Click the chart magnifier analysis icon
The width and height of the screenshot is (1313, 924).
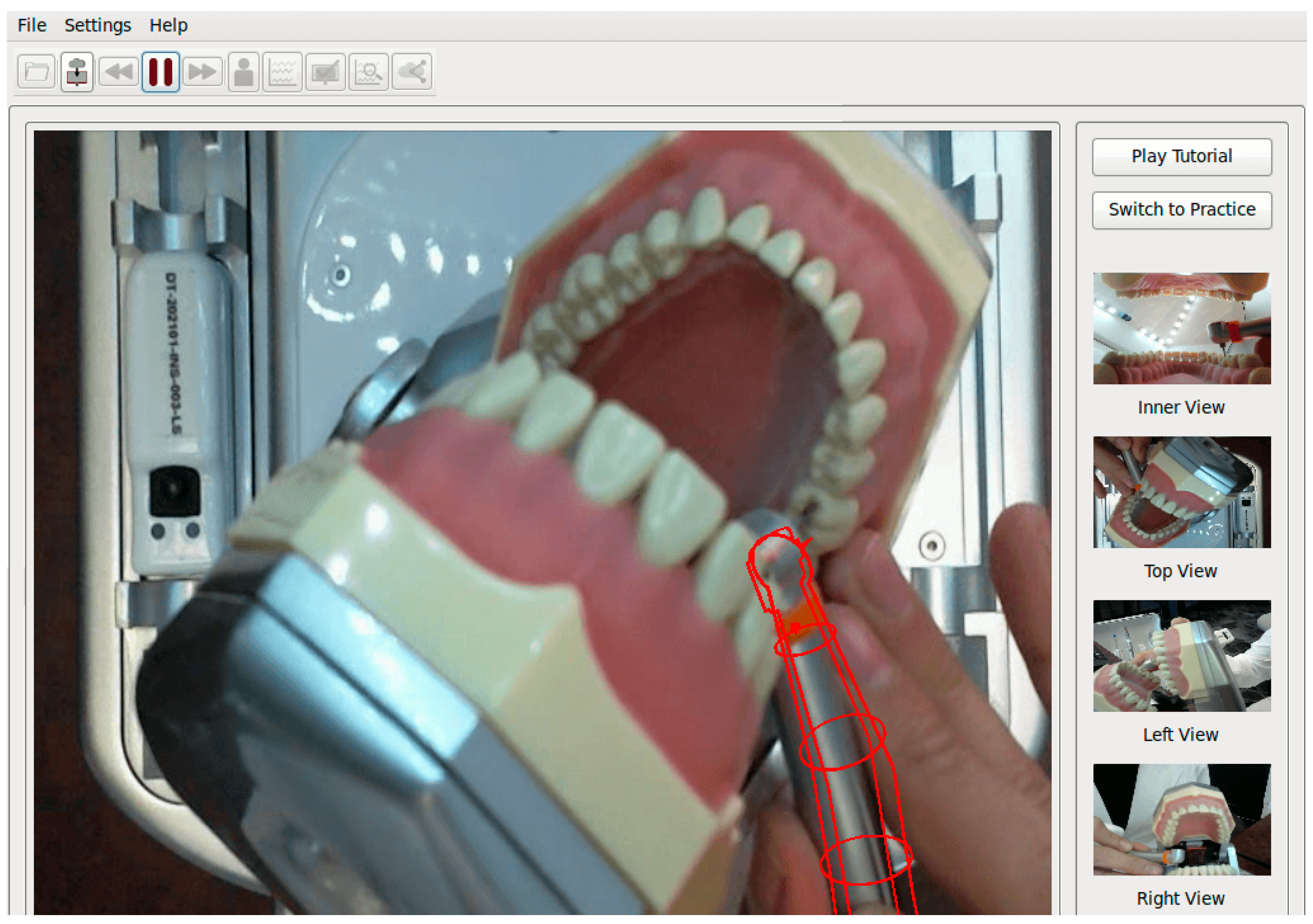(x=369, y=71)
